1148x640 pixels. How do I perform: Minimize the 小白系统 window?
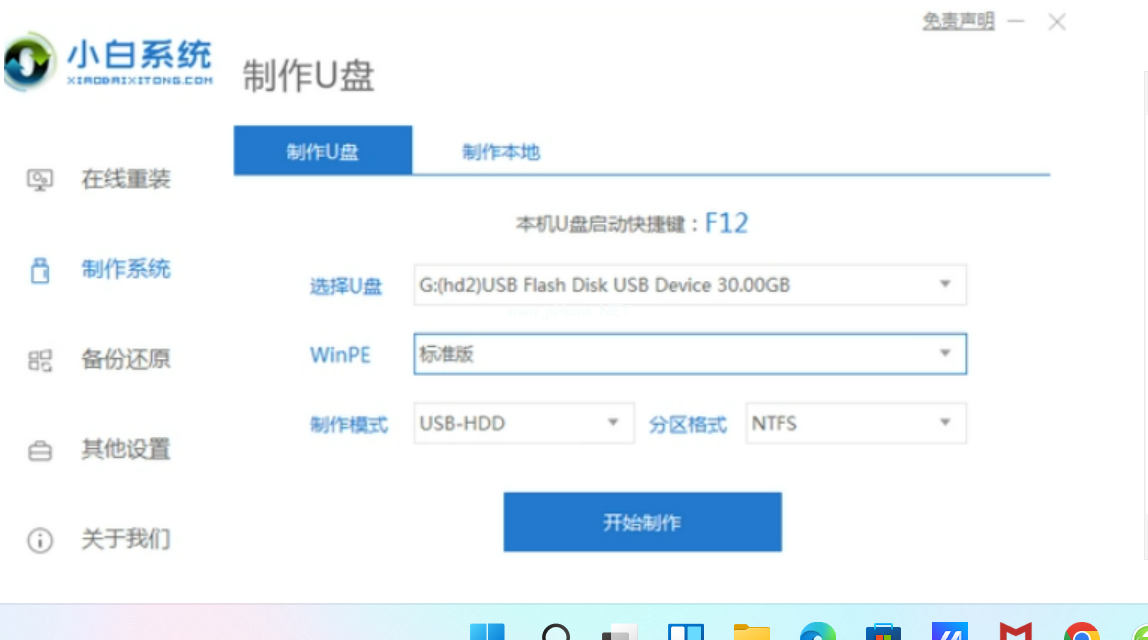pyautogui.click(x=1016, y=21)
